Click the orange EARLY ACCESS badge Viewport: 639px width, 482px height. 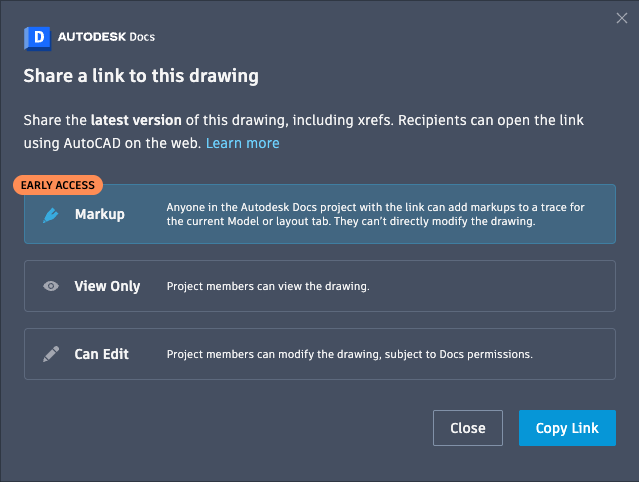point(58,185)
